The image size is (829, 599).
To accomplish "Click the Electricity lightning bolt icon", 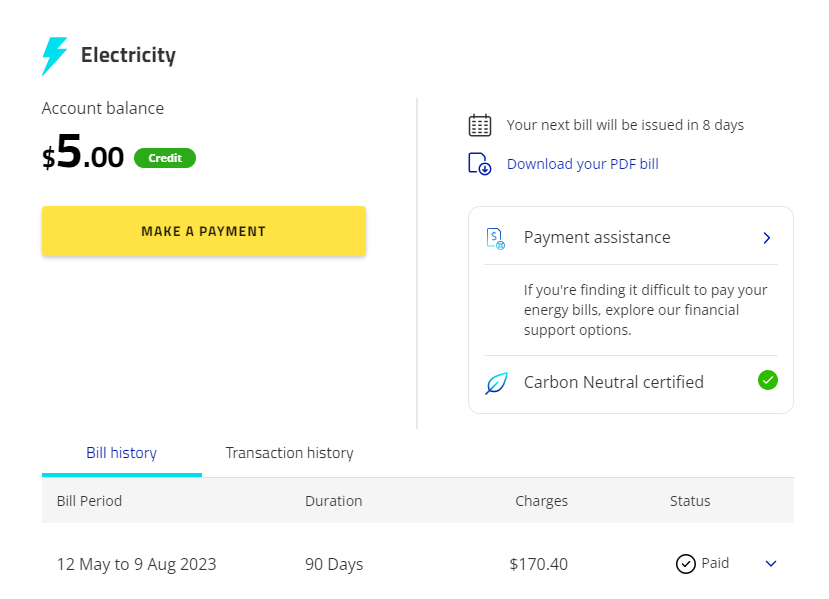I will tap(54, 56).
